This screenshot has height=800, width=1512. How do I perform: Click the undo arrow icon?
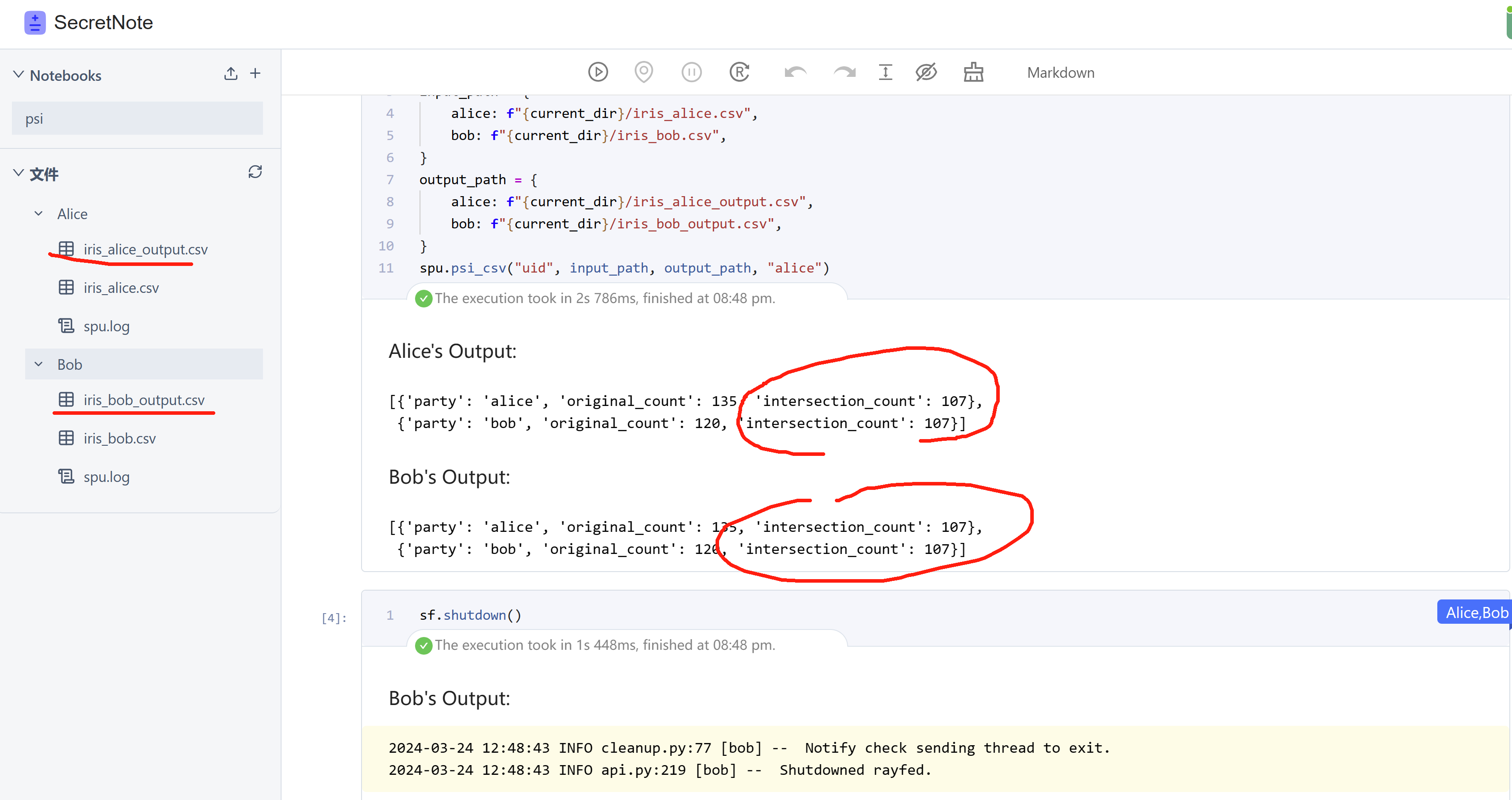[795, 72]
